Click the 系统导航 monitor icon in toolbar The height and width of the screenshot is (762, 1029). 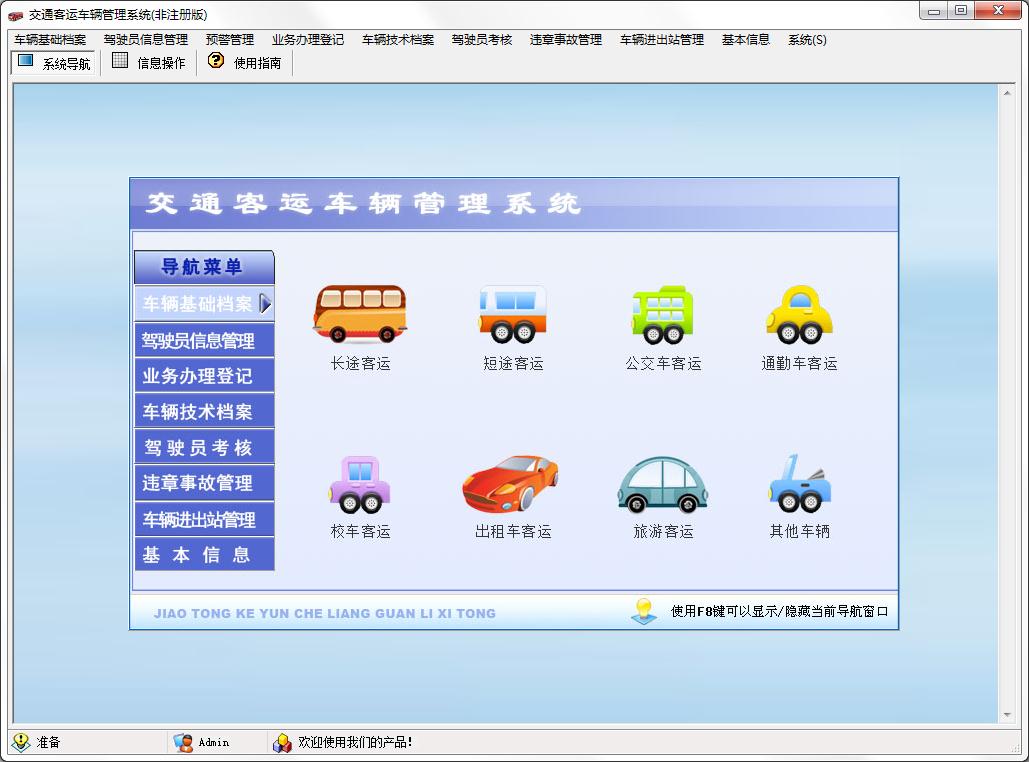click(26, 61)
